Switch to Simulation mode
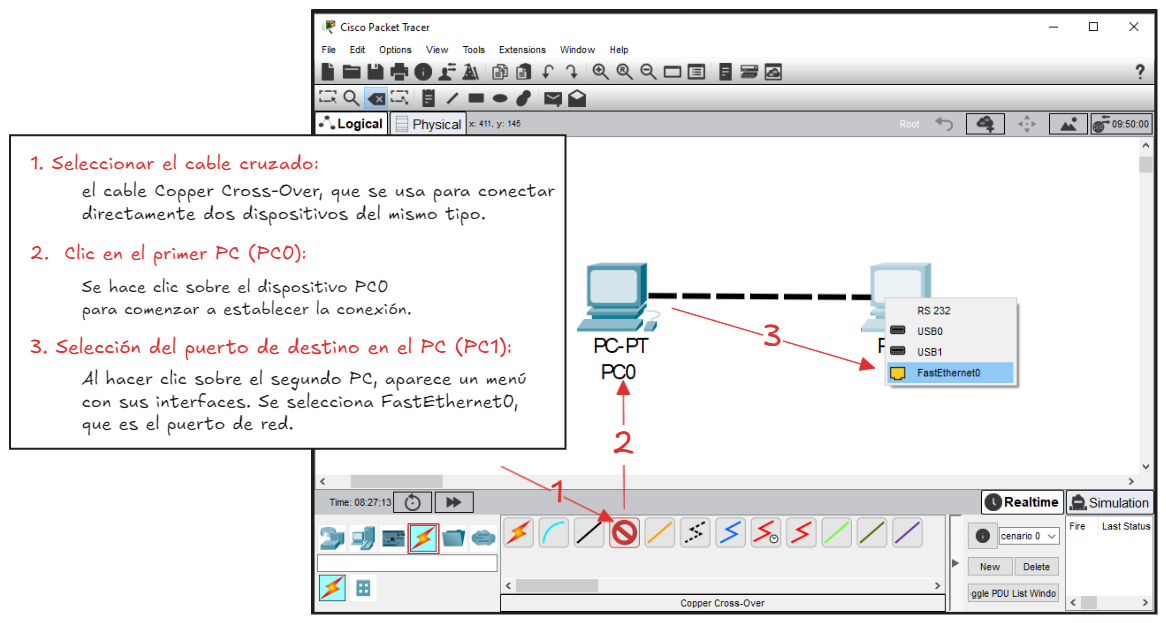The width and height of the screenshot is (1166, 623). coord(1109,502)
